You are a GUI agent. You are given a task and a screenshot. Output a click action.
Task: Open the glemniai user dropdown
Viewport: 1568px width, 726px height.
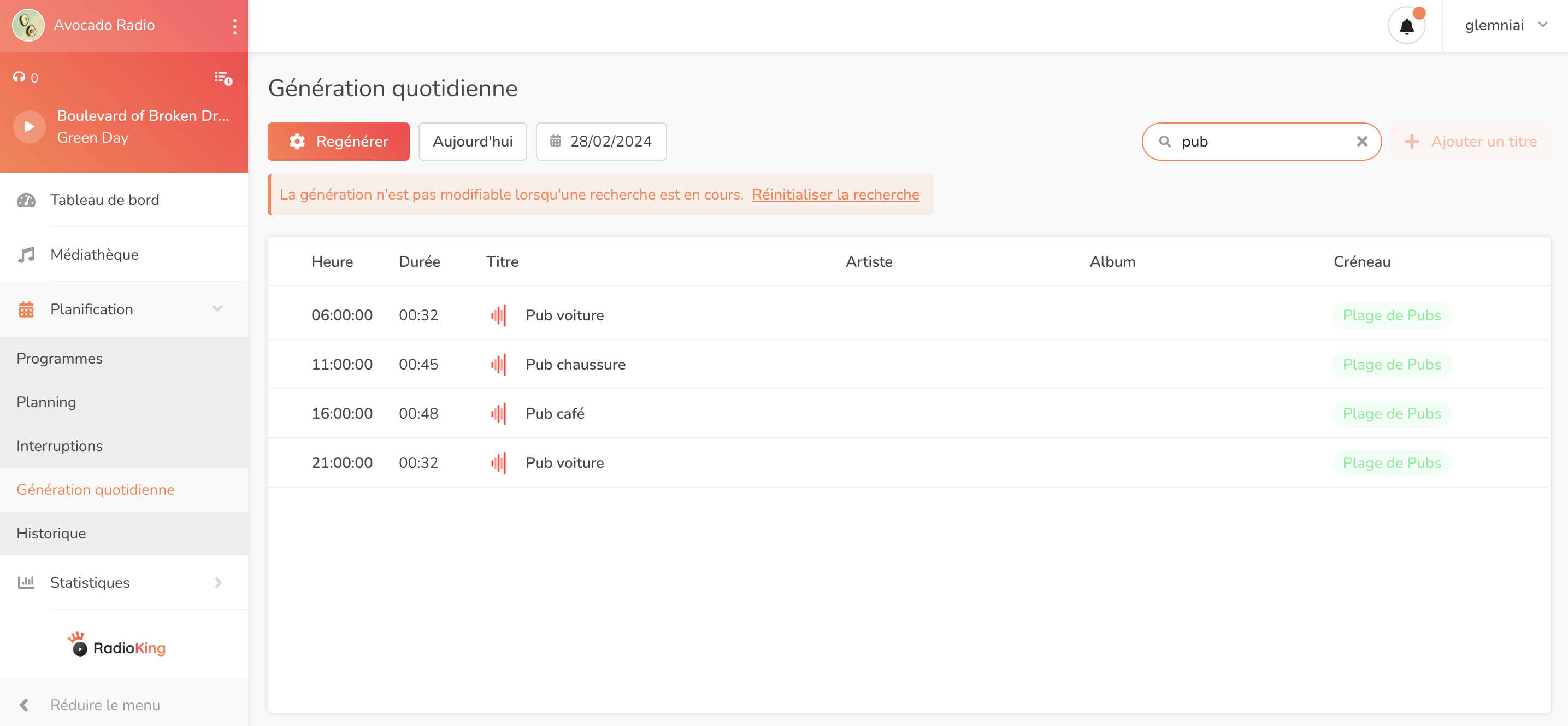1505,25
